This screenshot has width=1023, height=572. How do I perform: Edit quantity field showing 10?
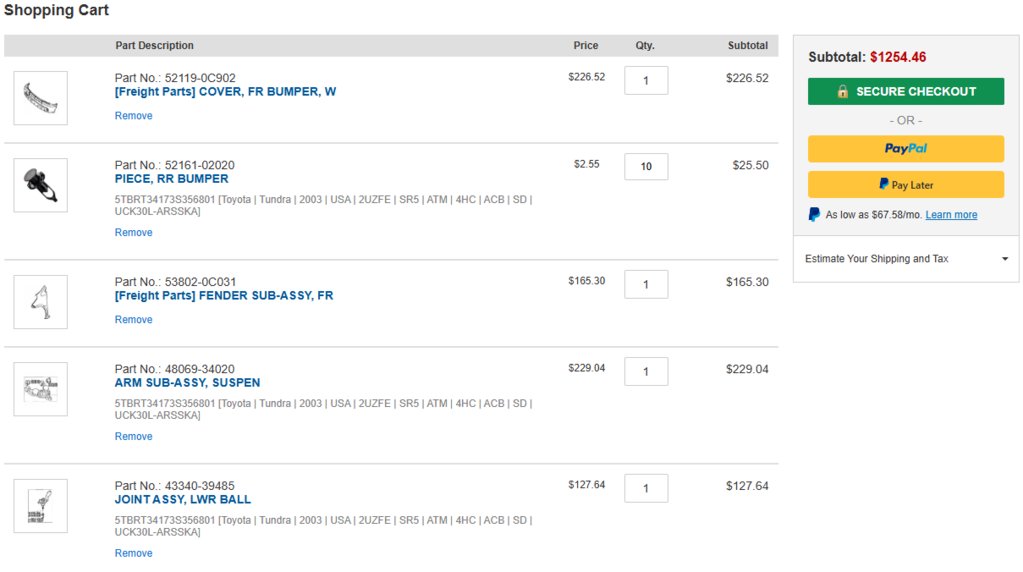tap(646, 166)
